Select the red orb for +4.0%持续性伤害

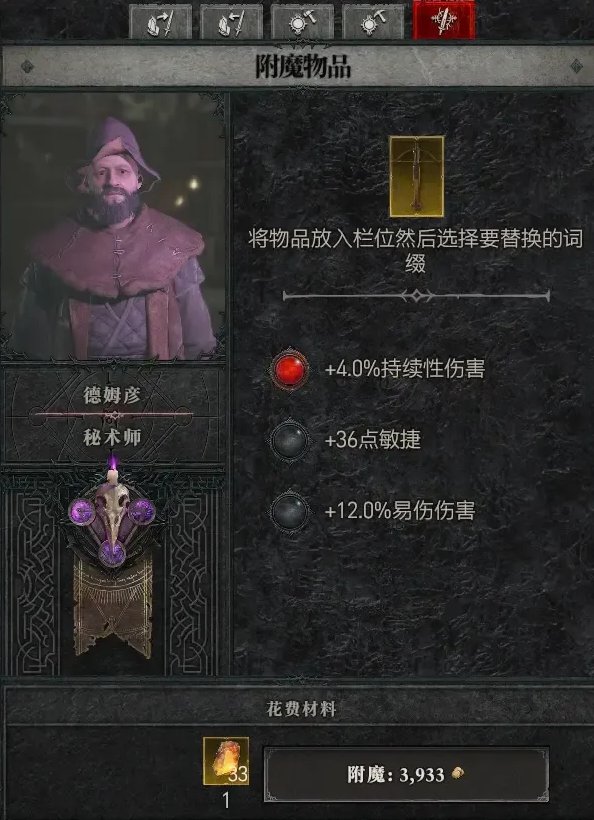[290, 369]
